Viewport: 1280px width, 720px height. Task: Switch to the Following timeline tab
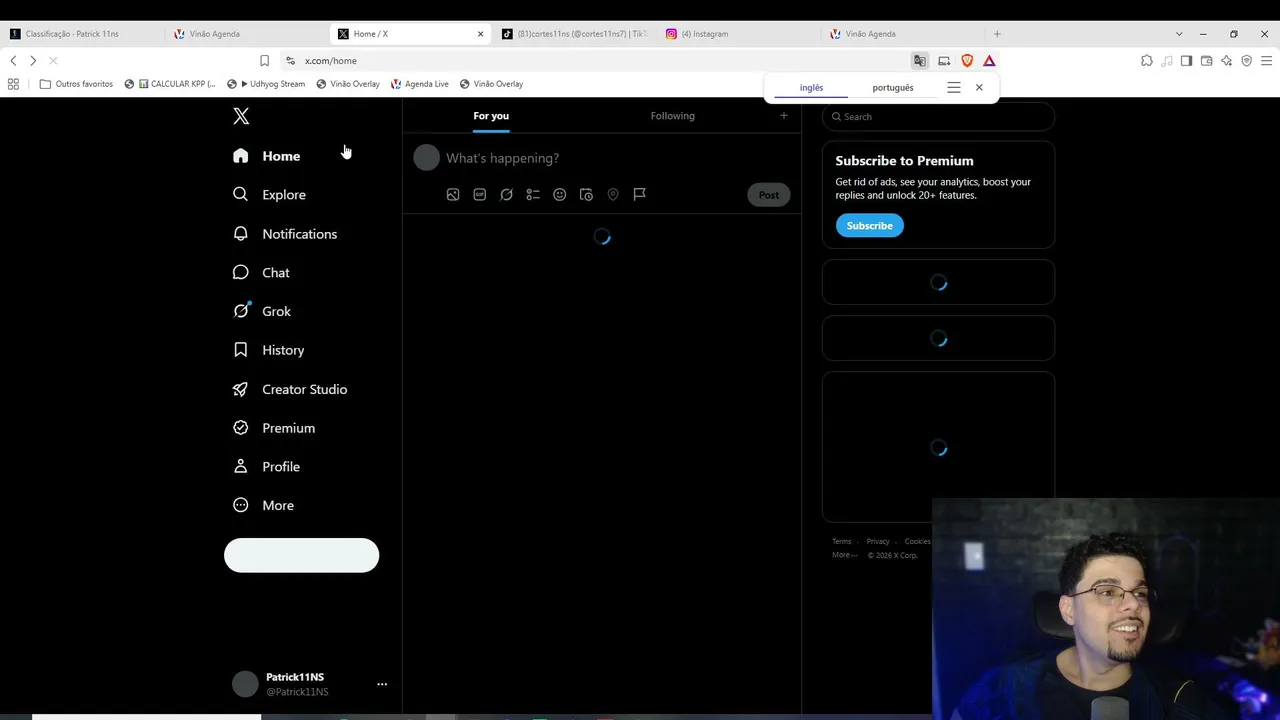[672, 116]
